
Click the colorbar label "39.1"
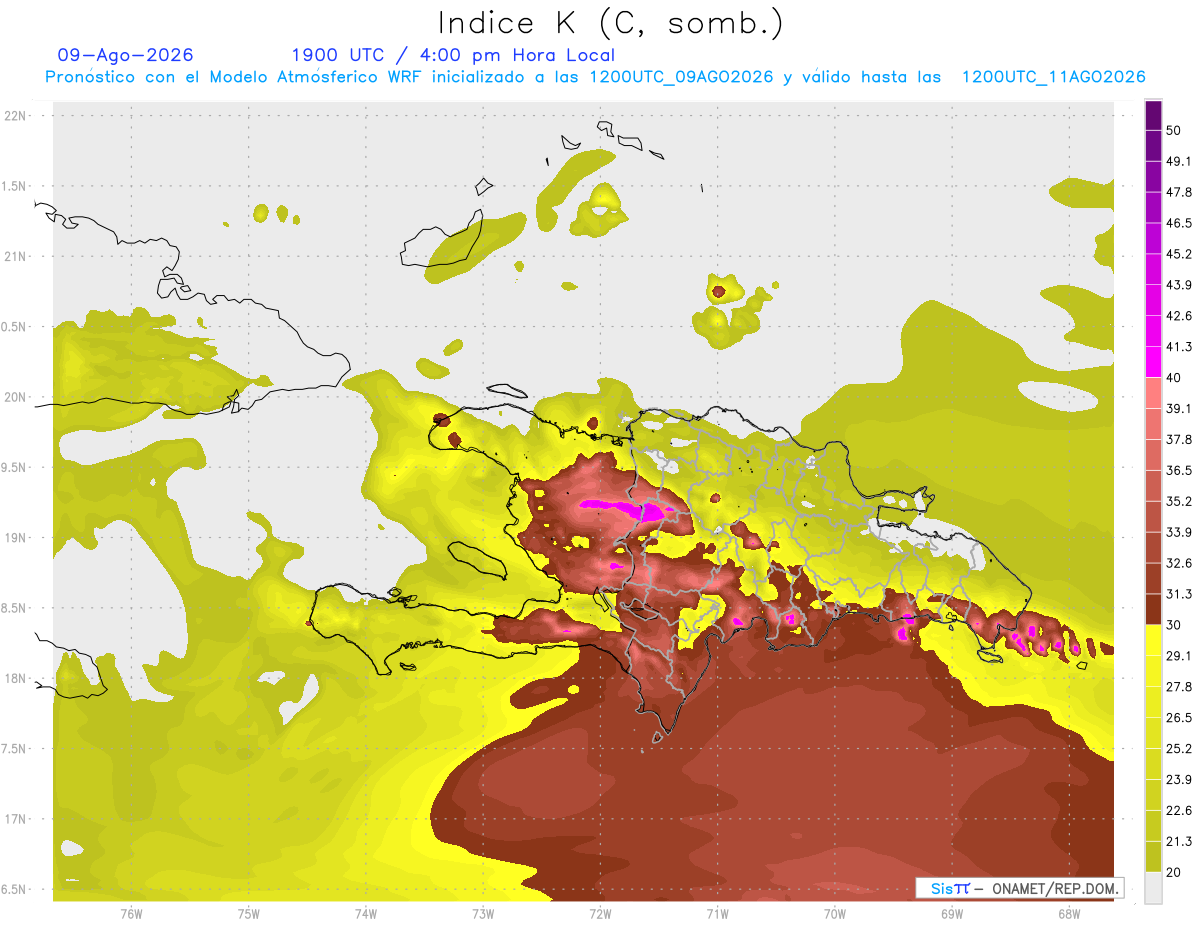[x=1179, y=409]
